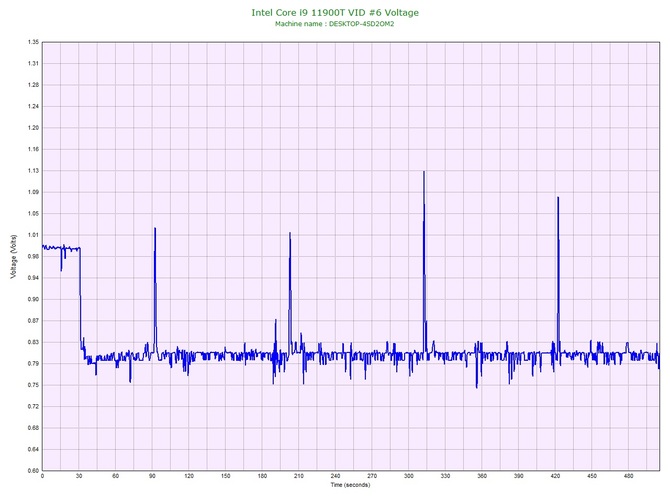
Task: Click the 420 seconds x-axis label
Action: [555, 476]
